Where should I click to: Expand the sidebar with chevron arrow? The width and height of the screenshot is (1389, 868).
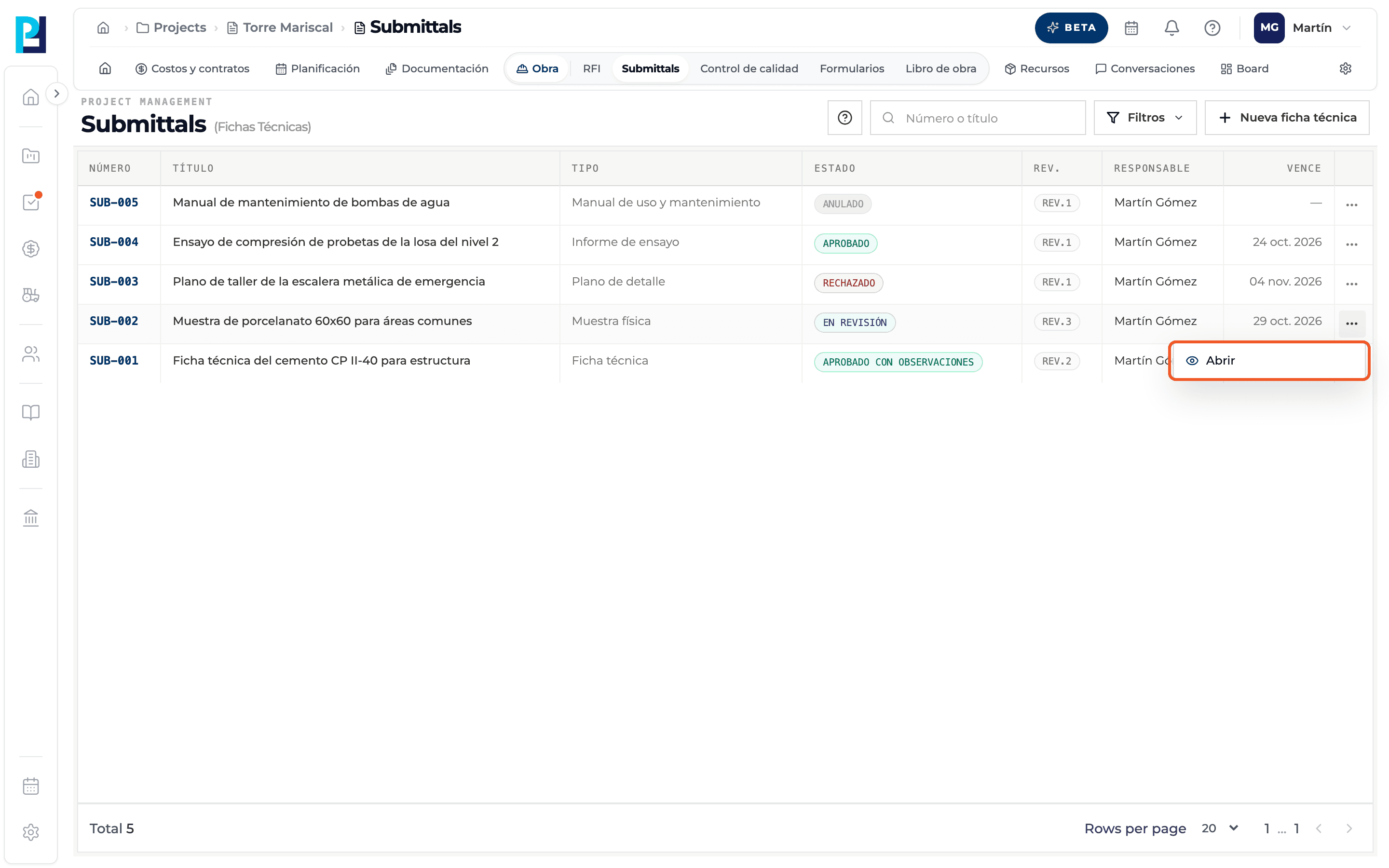[56, 94]
